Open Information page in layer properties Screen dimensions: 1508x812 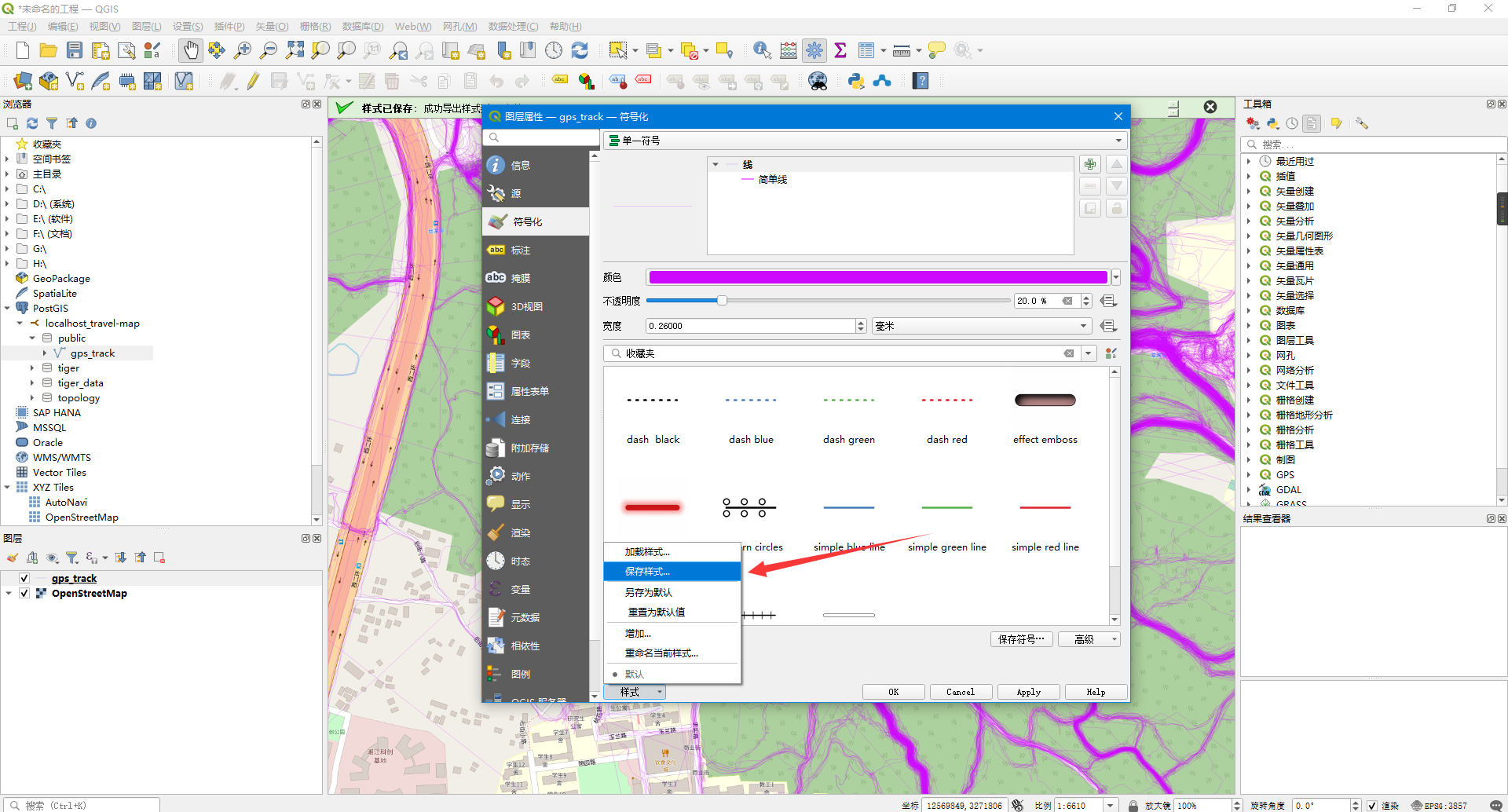(x=536, y=165)
